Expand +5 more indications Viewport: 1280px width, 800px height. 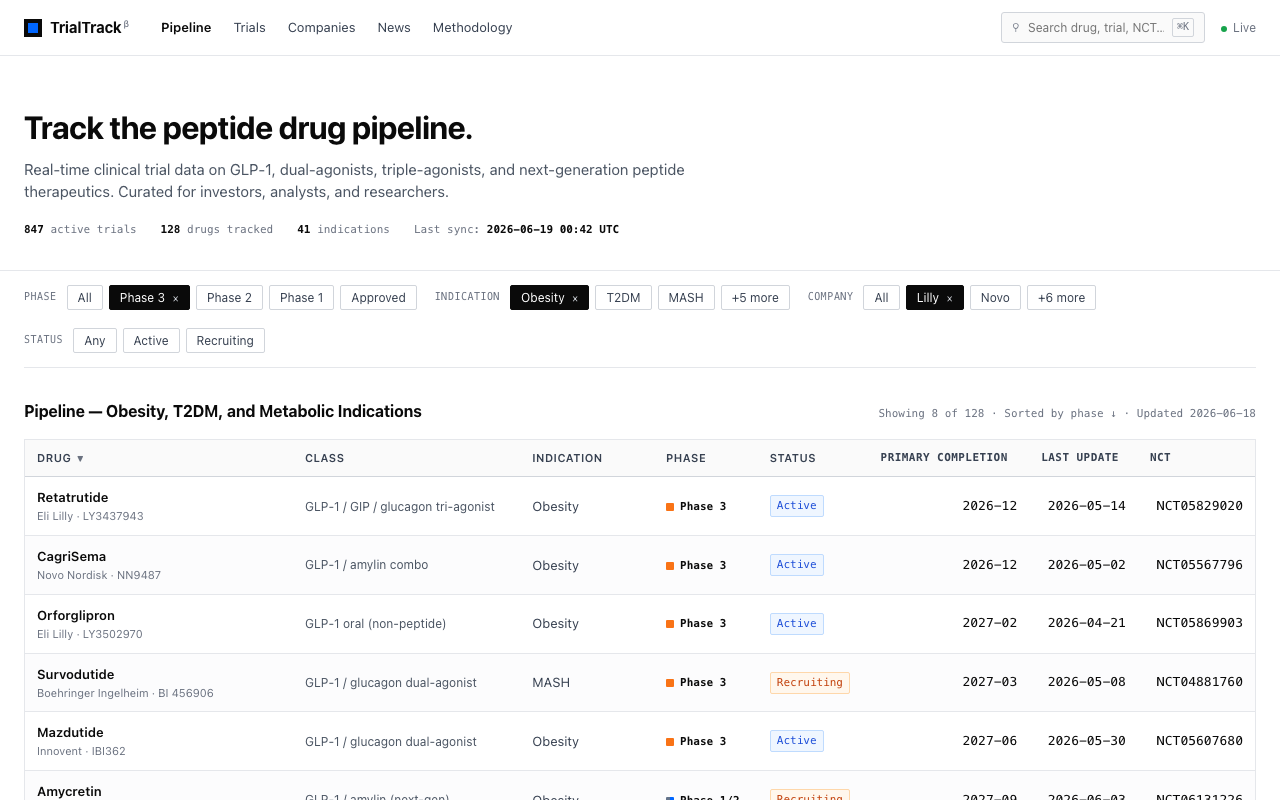(755, 298)
